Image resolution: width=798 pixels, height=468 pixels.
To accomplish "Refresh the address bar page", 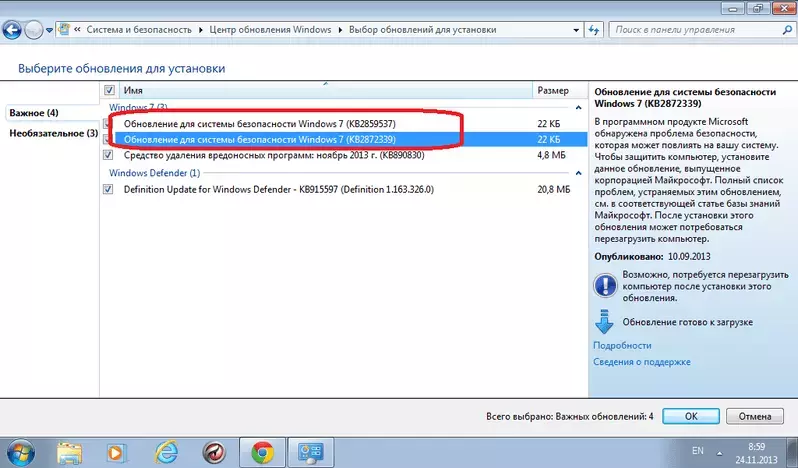I will [x=593, y=30].
